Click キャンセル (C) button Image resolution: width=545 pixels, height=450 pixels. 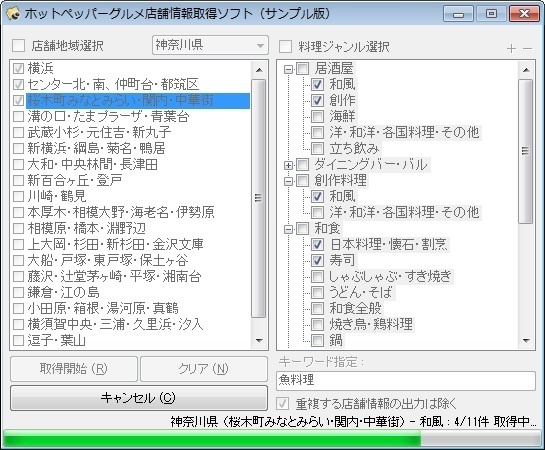click(x=139, y=398)
